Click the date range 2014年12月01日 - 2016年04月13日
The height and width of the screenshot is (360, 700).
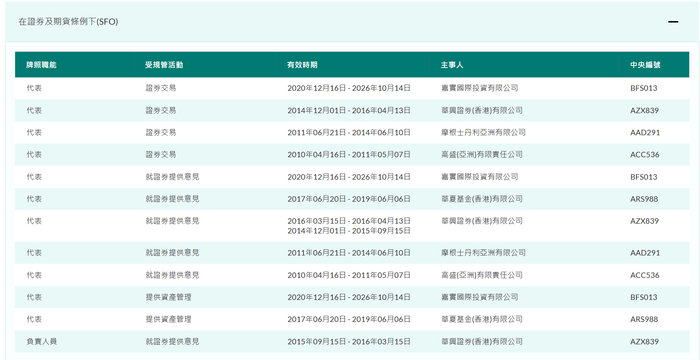pos(349,110)
